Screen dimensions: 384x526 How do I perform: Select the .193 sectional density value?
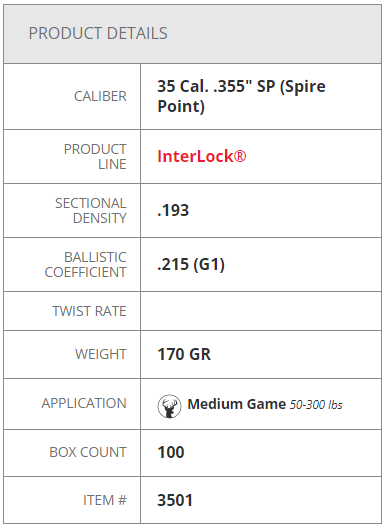coord(173,211)
